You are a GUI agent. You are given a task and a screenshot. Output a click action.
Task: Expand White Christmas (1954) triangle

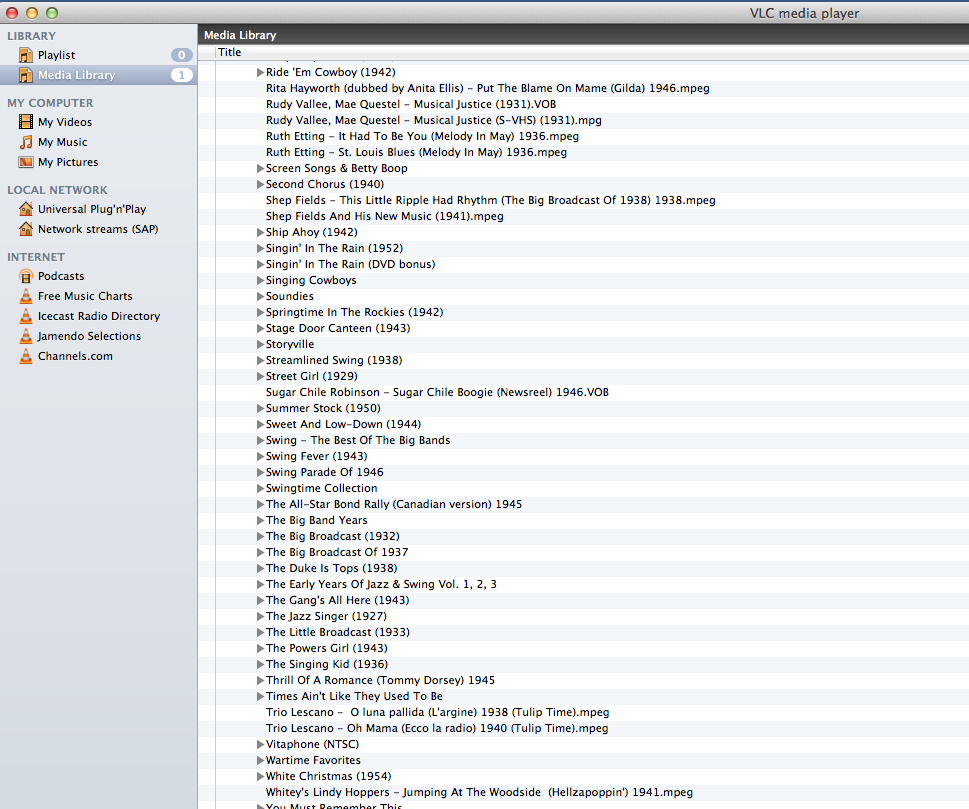pyautogui.click(x=260, y=776)
